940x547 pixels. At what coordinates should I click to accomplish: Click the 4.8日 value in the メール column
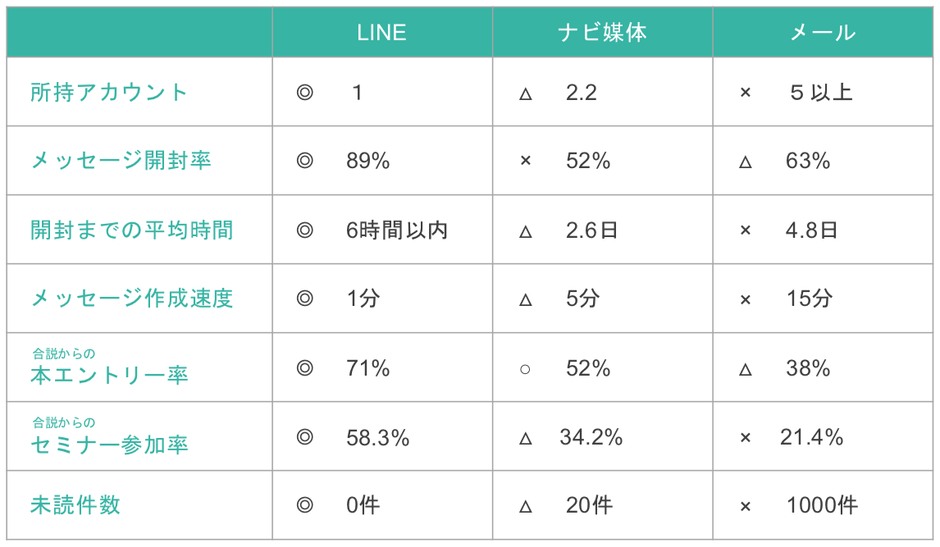(811, 230)
